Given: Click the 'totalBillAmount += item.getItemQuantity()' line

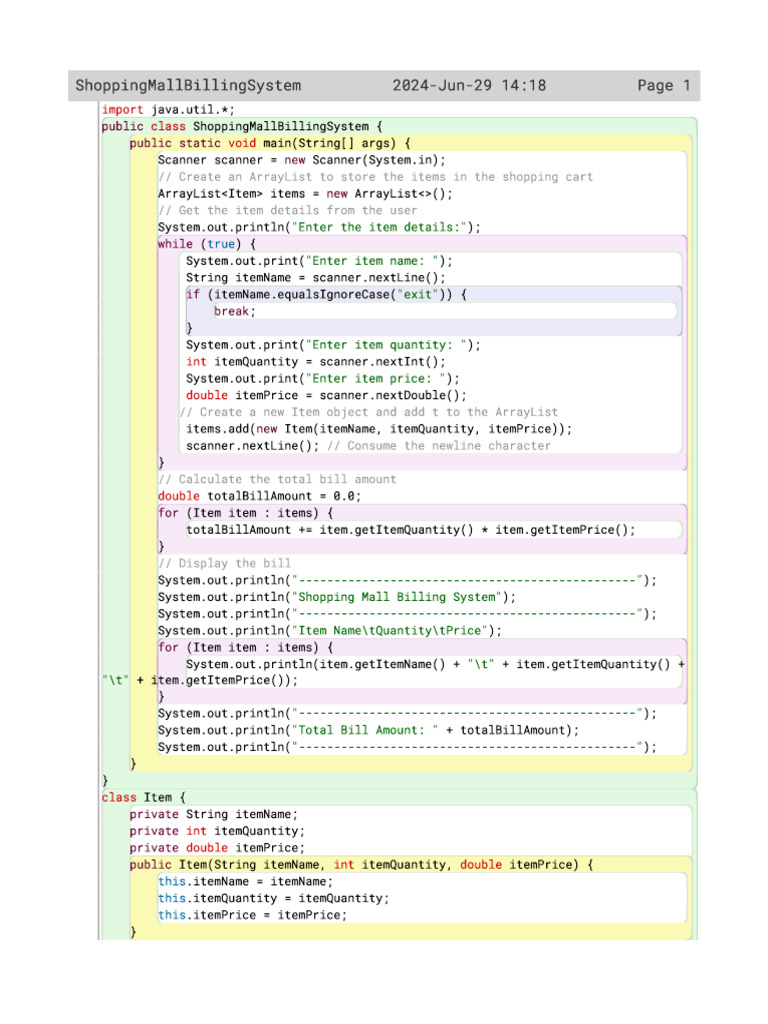Looking at the screenshot, I should (x=411, y=530).
